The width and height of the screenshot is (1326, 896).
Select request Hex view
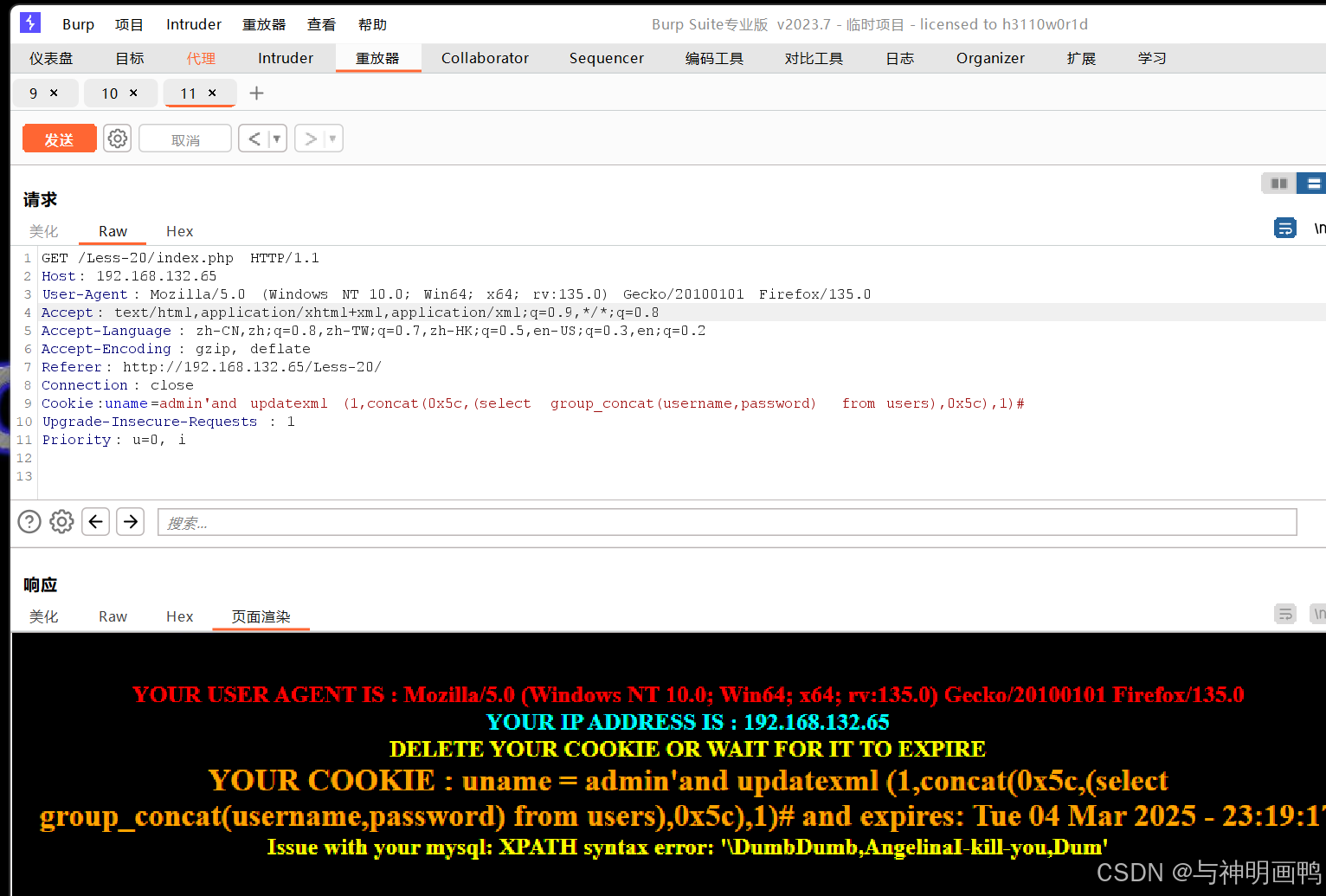click(179, 231)
